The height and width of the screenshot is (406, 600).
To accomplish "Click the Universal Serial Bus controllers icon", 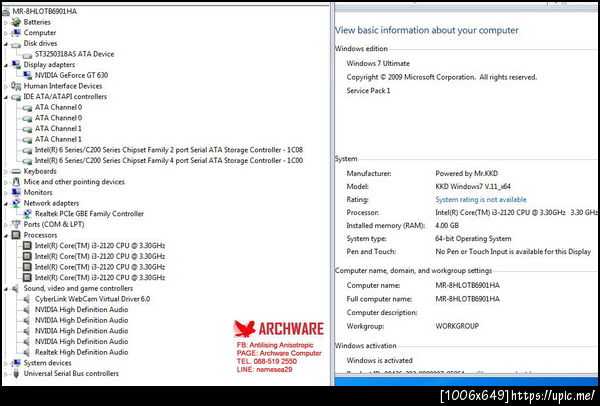I will click(16, 373).
